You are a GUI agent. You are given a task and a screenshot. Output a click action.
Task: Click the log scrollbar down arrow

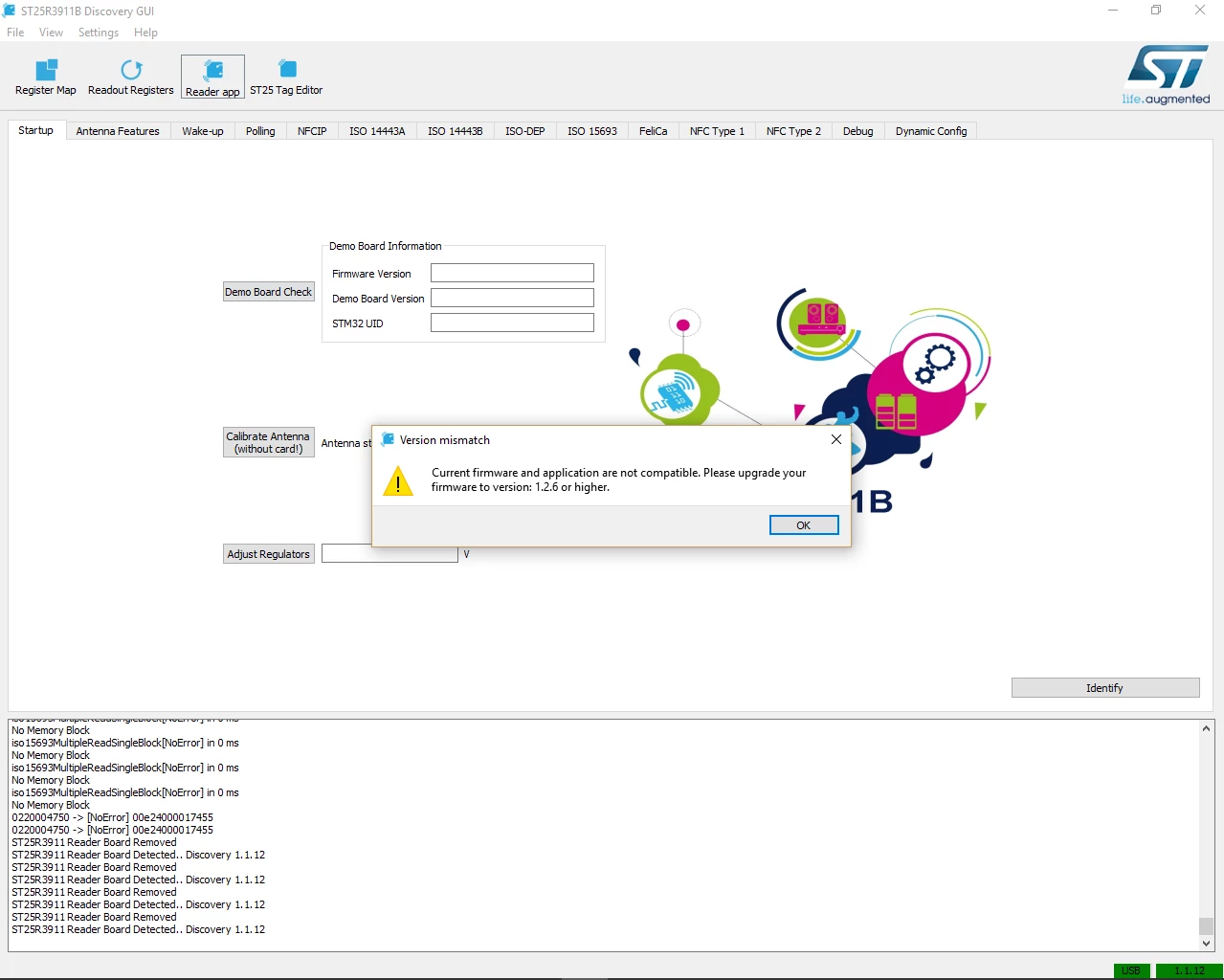tap(1206, 944)
